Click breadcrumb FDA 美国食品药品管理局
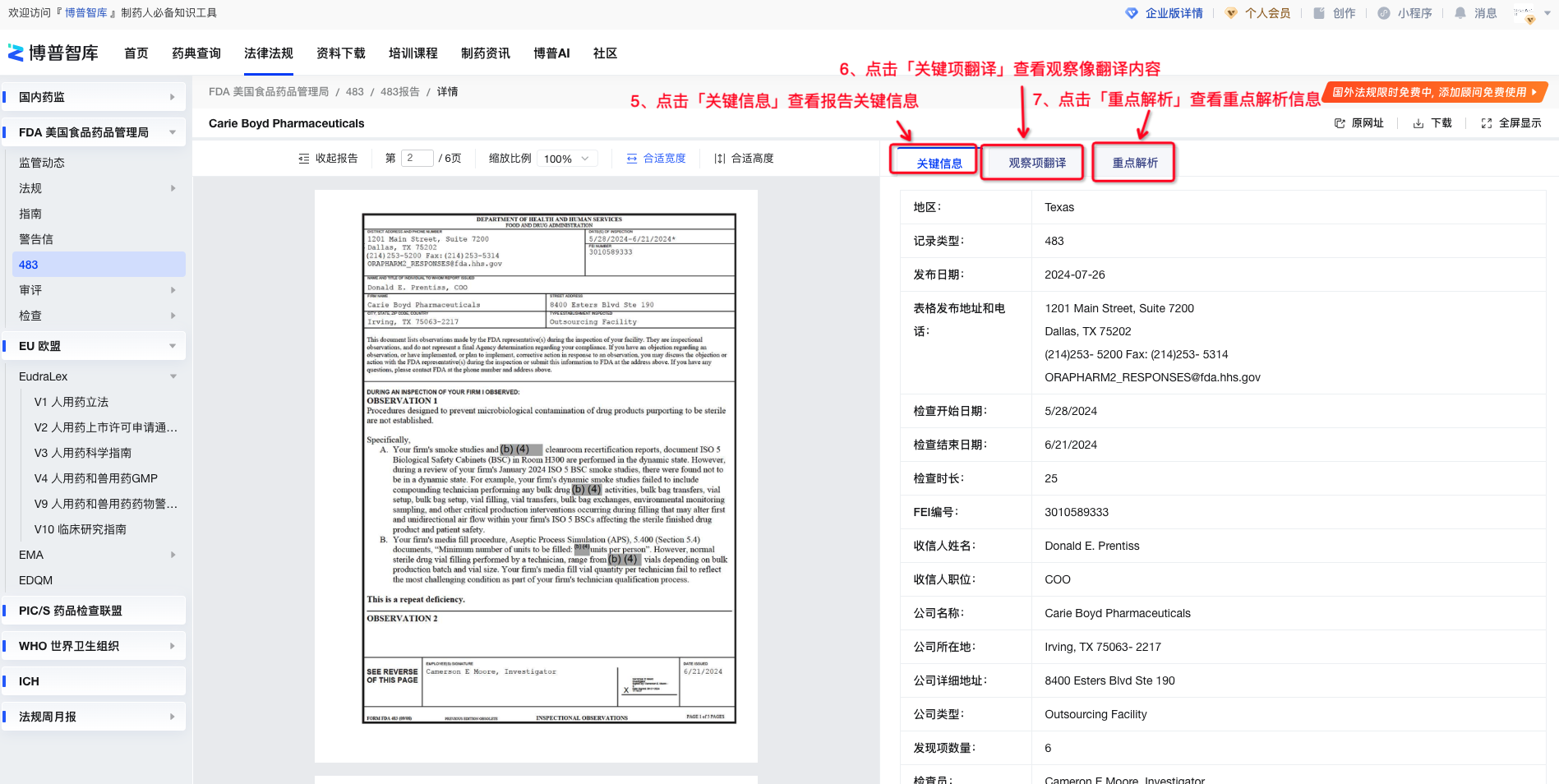Image resolution: width=1559 pixels, height=784 pixels. 269,92
